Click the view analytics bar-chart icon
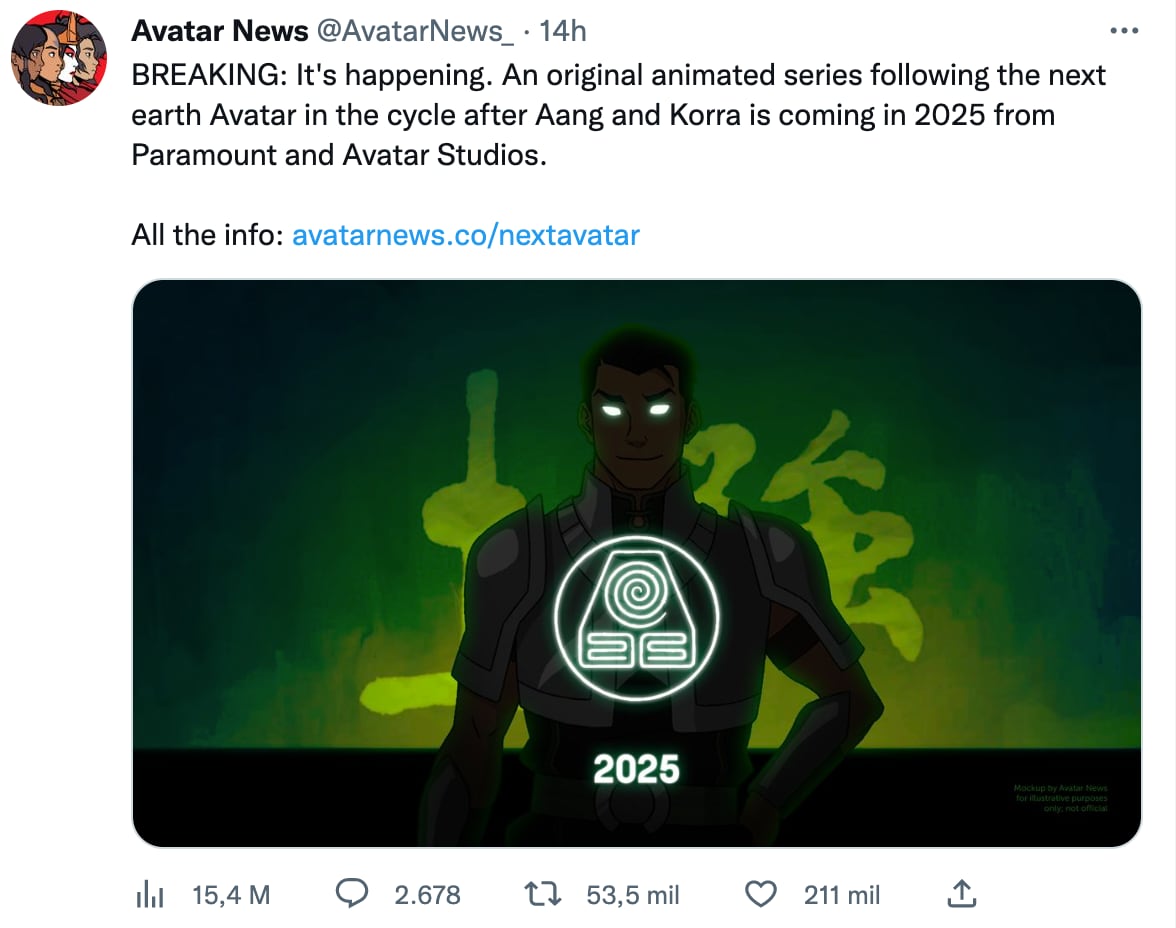This screenshot has width=1176, height=928. (x=149, y=894)
